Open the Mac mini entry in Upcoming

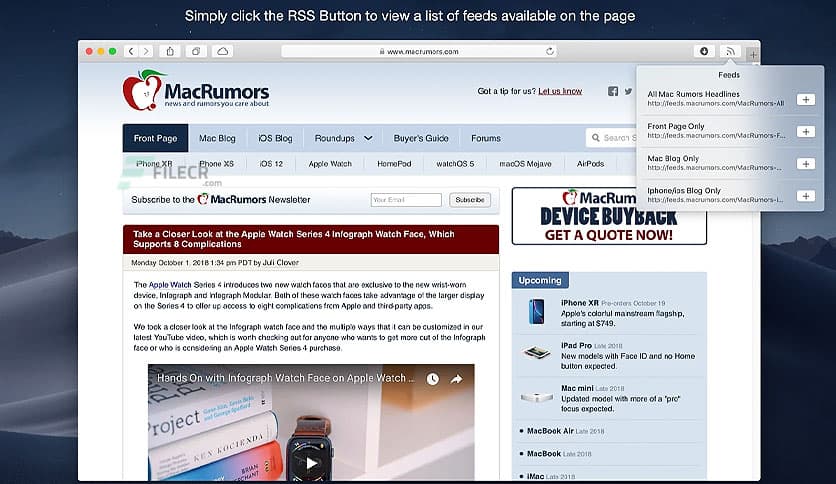[x=577, y=388]
